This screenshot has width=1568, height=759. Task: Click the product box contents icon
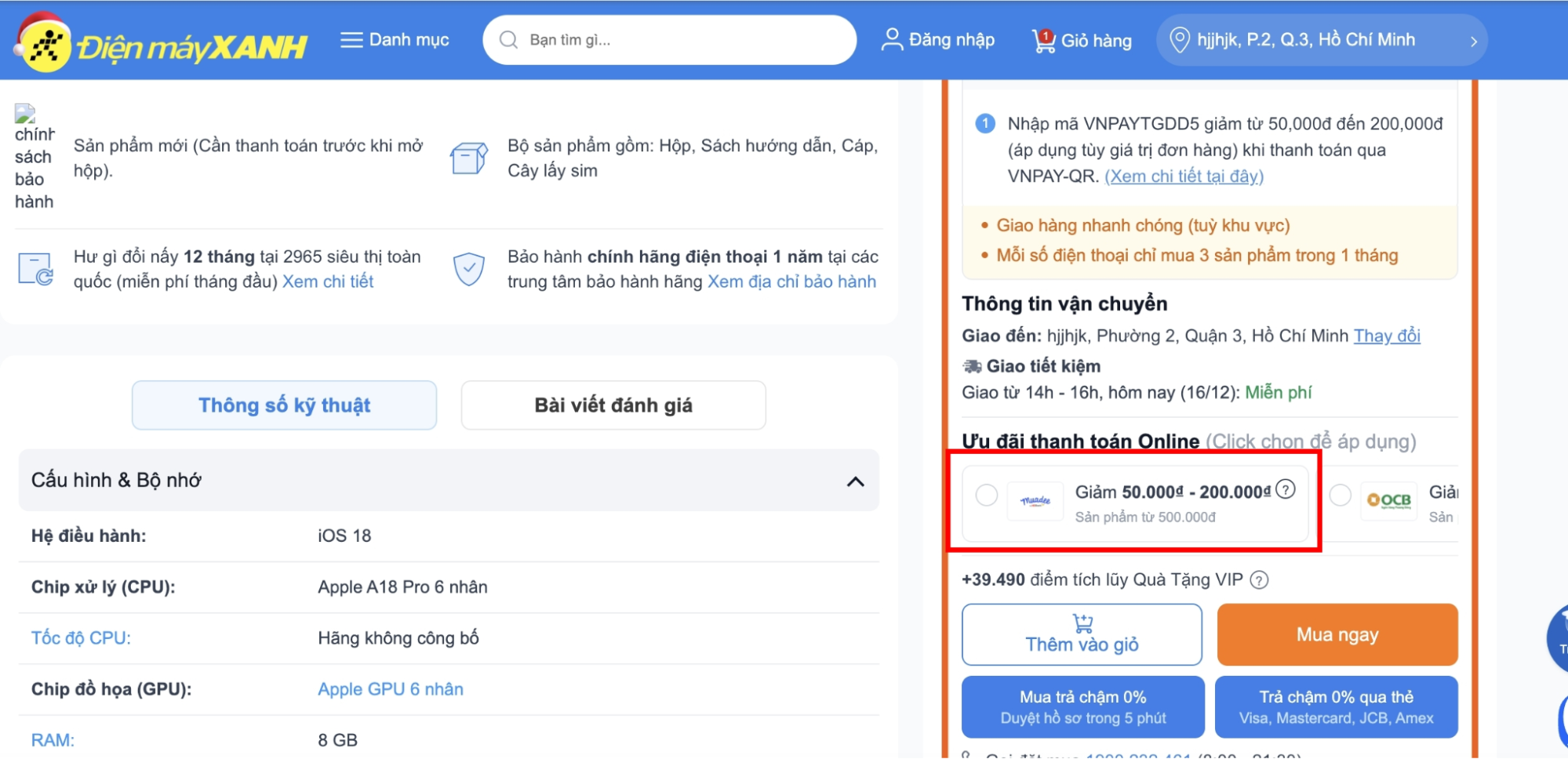tap(468, 158)
